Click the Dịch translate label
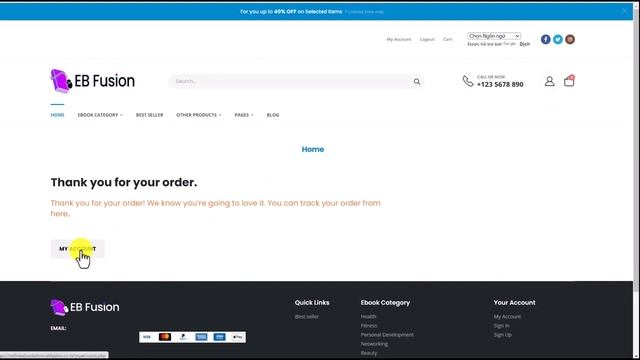The image size is (640, 360). [524, 44]
